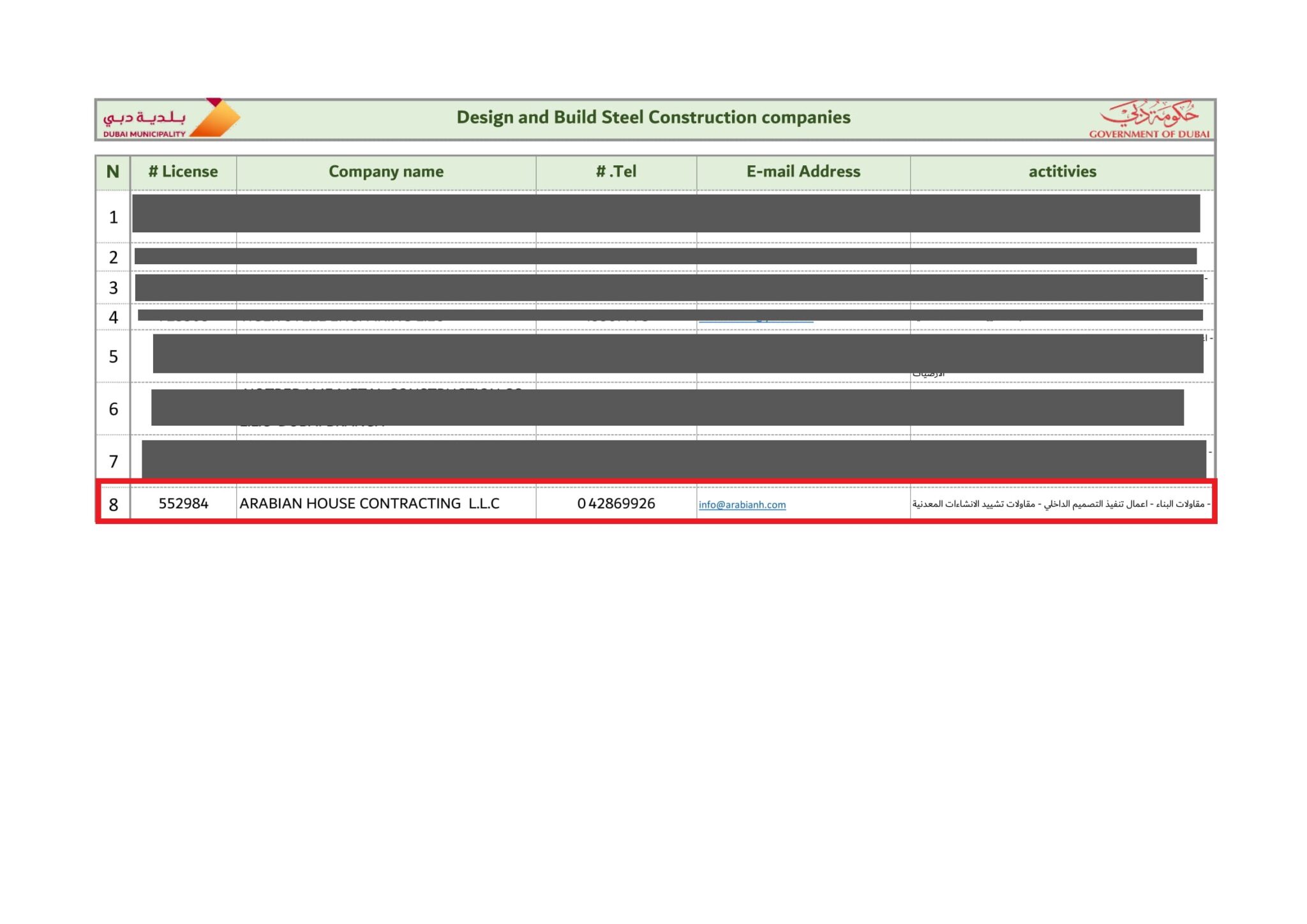Click the Arabic activities text in row 8
The width and height of the screenshot is (1307, 924).
pos(1061,504)
